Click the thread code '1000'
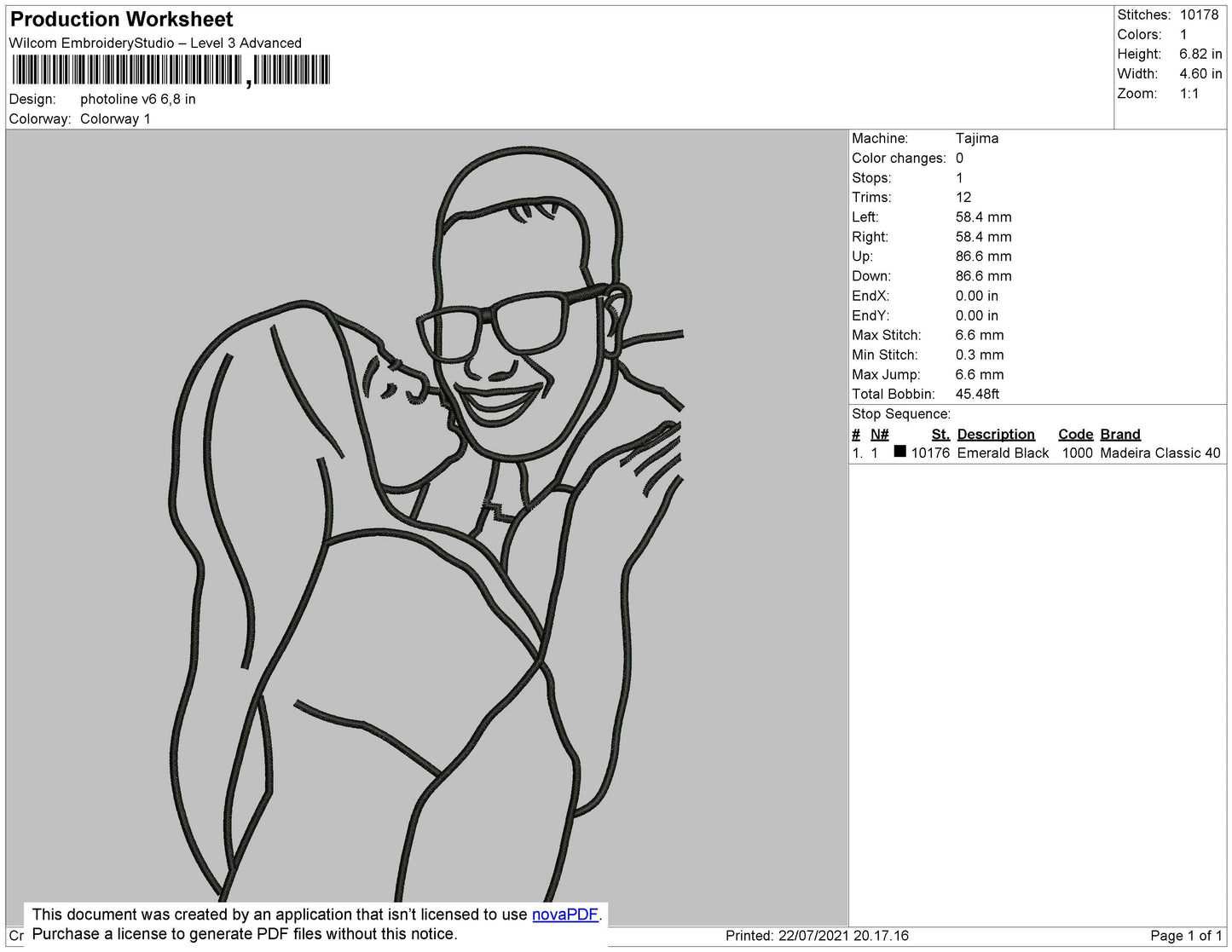This screenshot has width=1232, height=952. [1078, 453]
